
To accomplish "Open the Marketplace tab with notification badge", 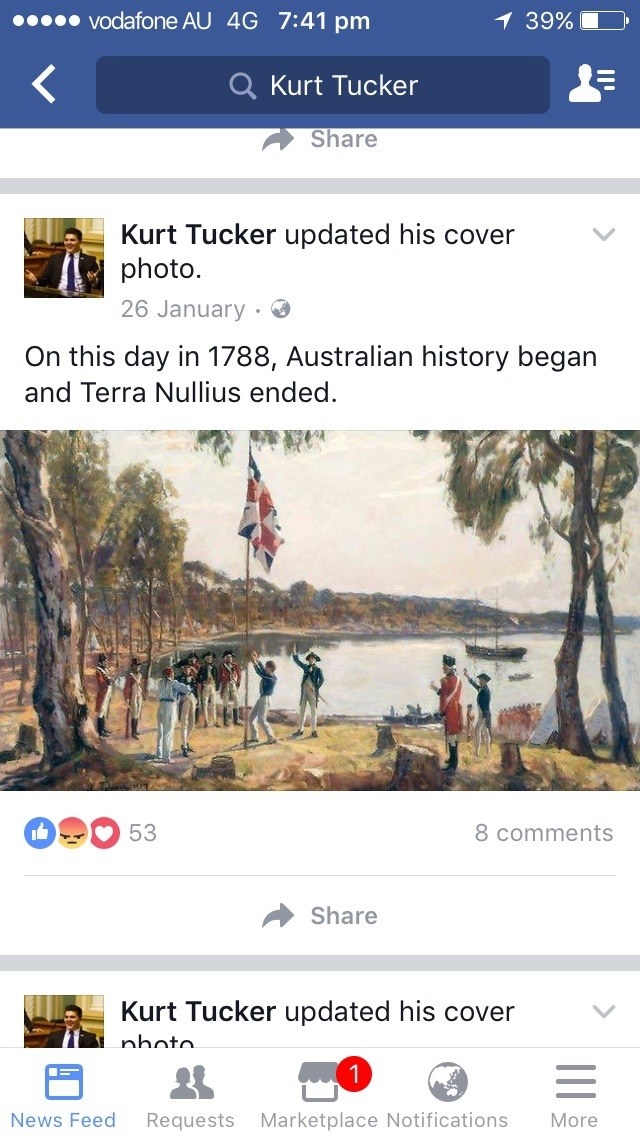I will click(x=319, y=1093).
